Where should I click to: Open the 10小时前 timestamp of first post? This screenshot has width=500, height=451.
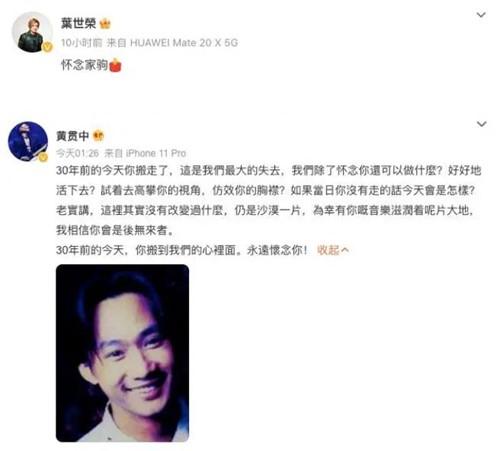pyautogui.click(x=81, y=43)
